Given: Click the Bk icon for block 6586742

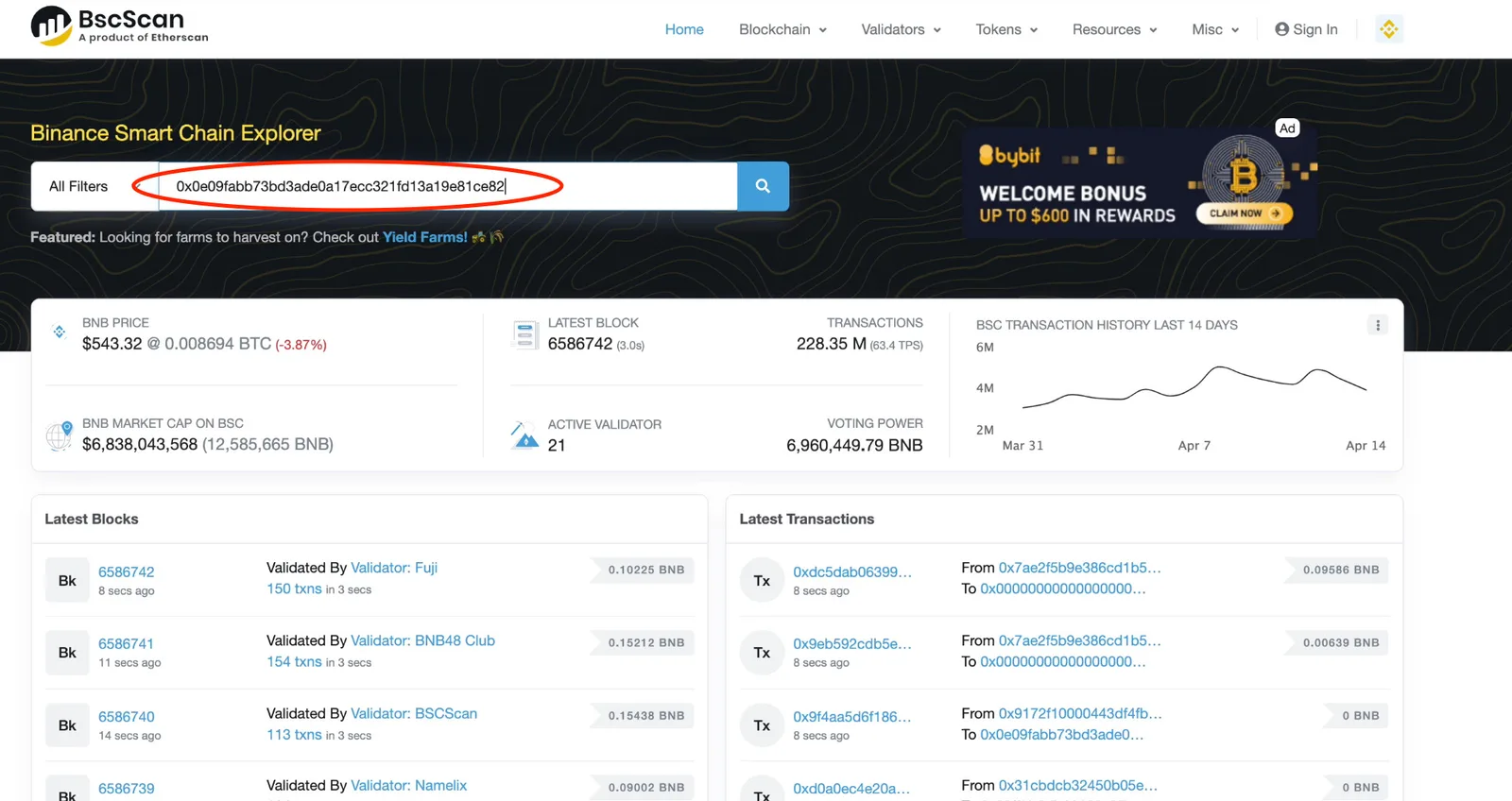Looking at the screenshot, I should click(67, 580).
